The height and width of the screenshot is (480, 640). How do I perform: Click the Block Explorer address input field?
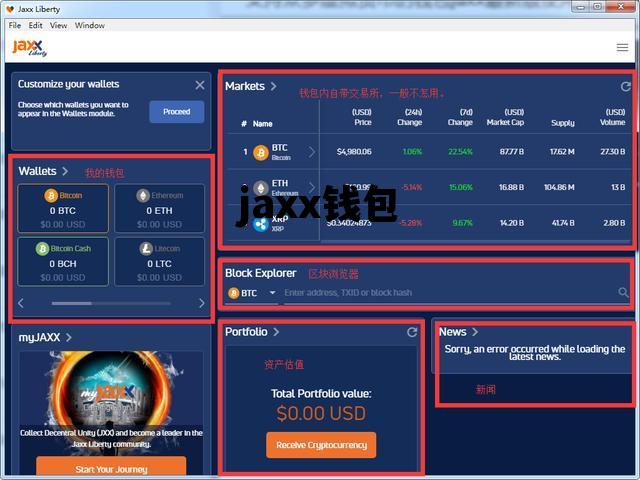[x=449, y=293]
